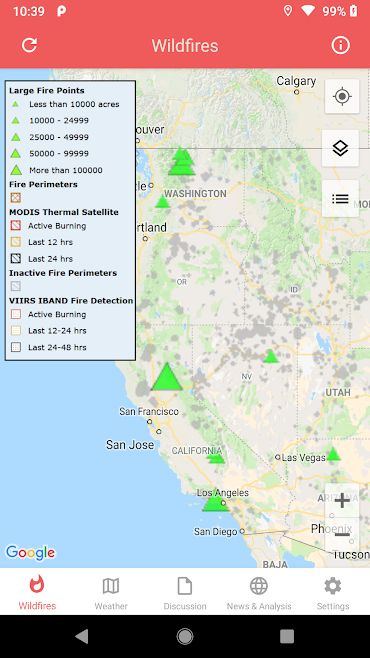Screen dimensions: 370x658
Task: Open the map layers button
Action: pyautogui.click(x=340, y=148)
